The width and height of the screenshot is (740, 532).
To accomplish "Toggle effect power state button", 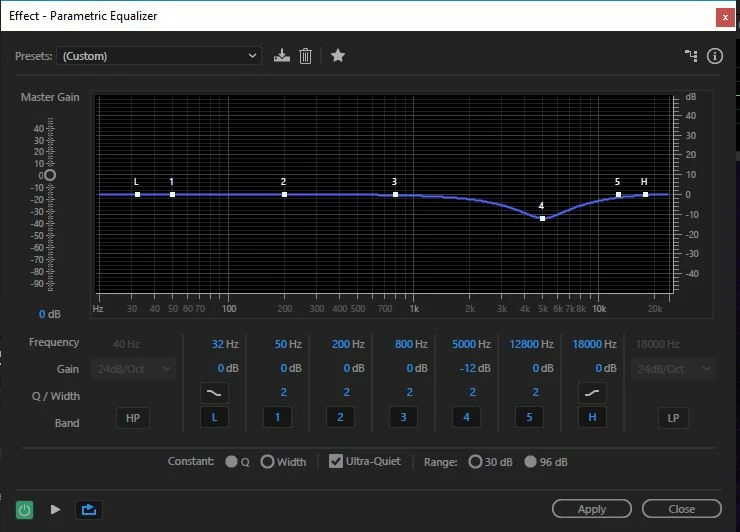I will [25, 510].
